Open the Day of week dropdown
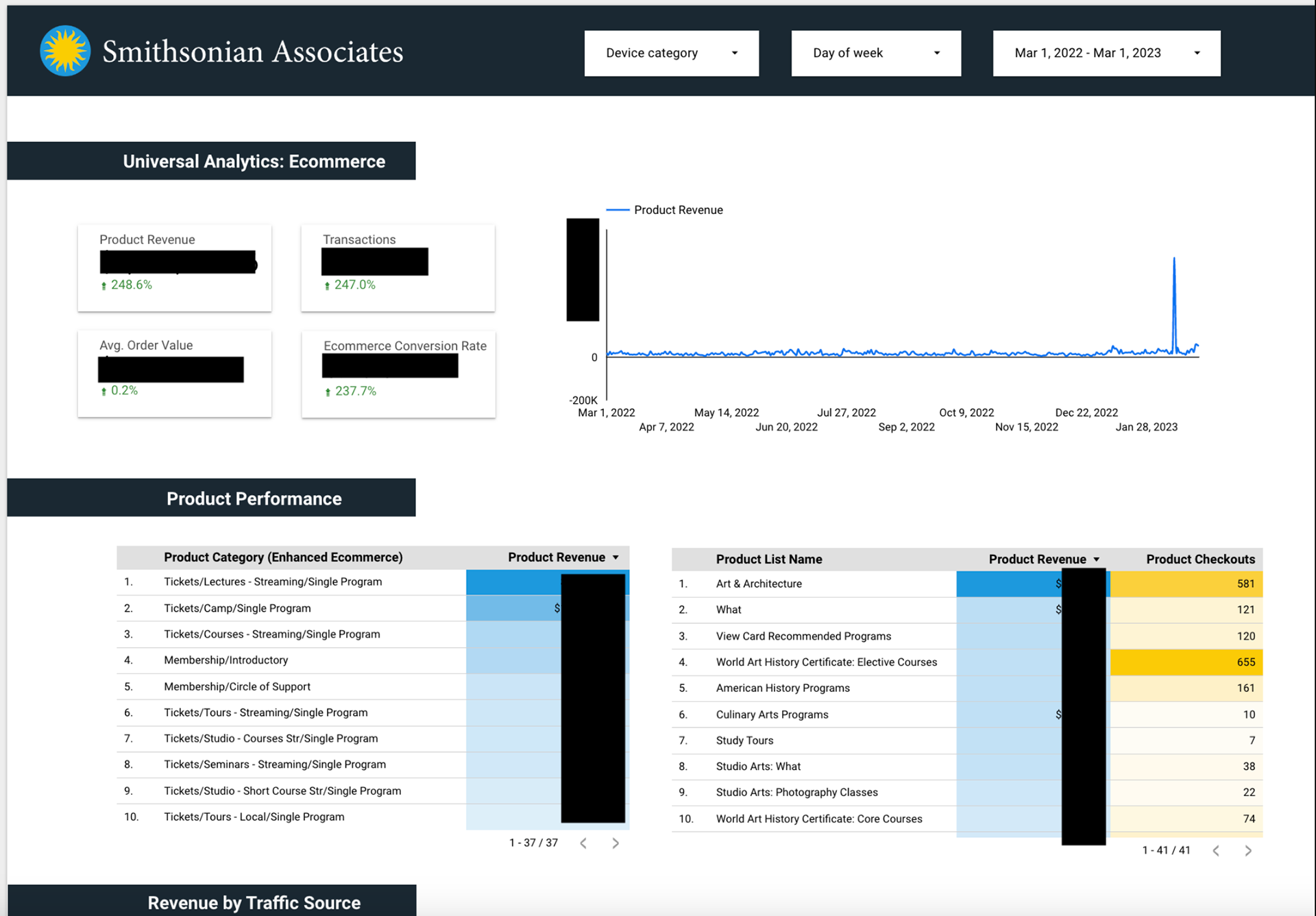The image size is (1316, 916). coord(876,53)
